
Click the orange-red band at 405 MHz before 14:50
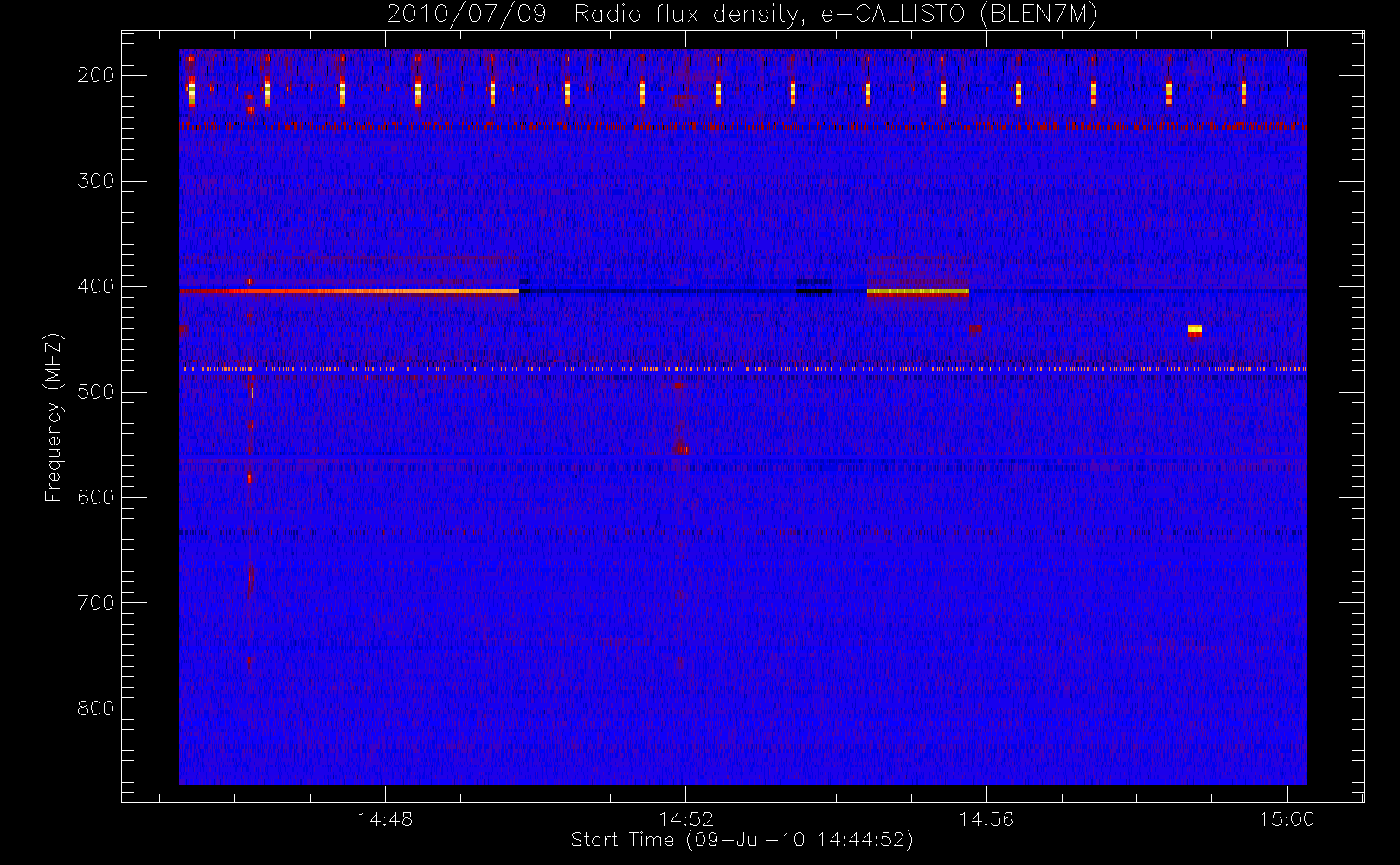(349, 292)
